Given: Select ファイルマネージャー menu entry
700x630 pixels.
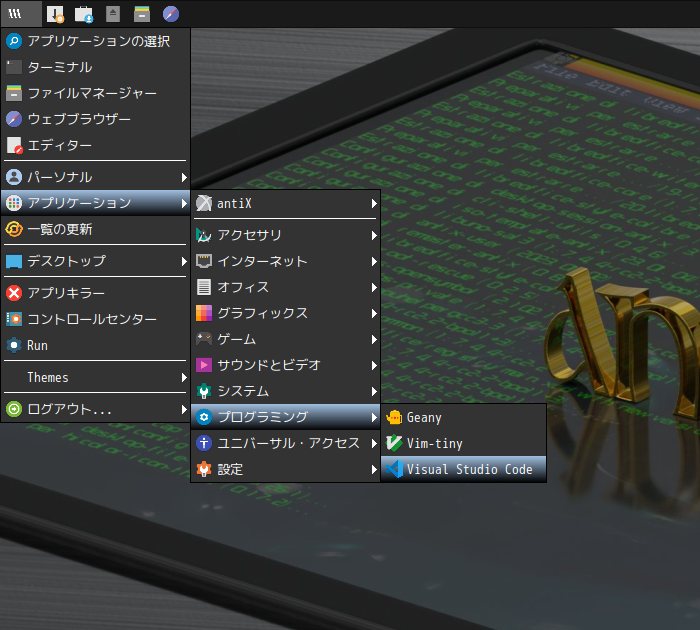Looking at the screenshot, I should [96, 93].
